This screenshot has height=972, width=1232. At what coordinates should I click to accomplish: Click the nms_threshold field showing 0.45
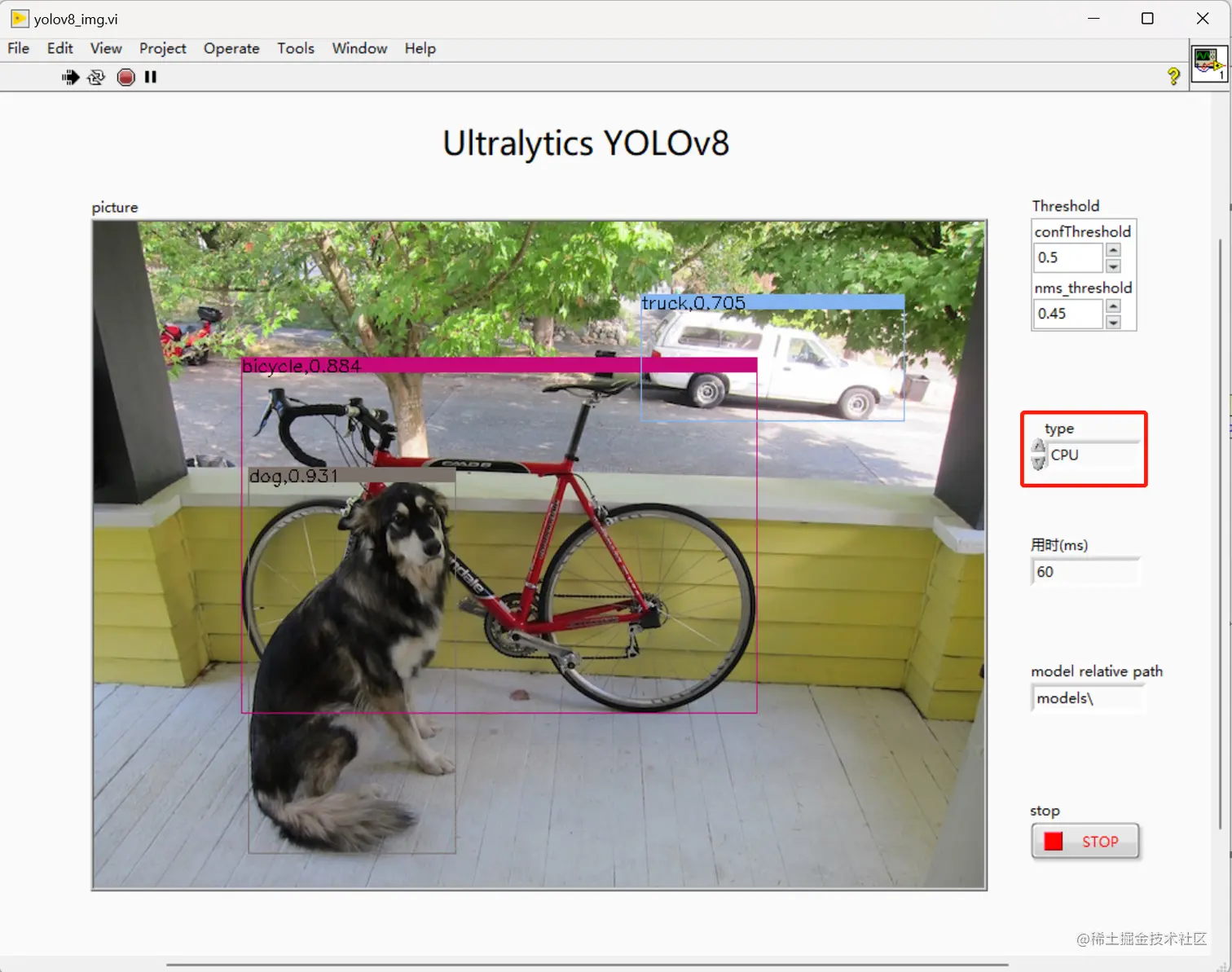[1068, 314]
